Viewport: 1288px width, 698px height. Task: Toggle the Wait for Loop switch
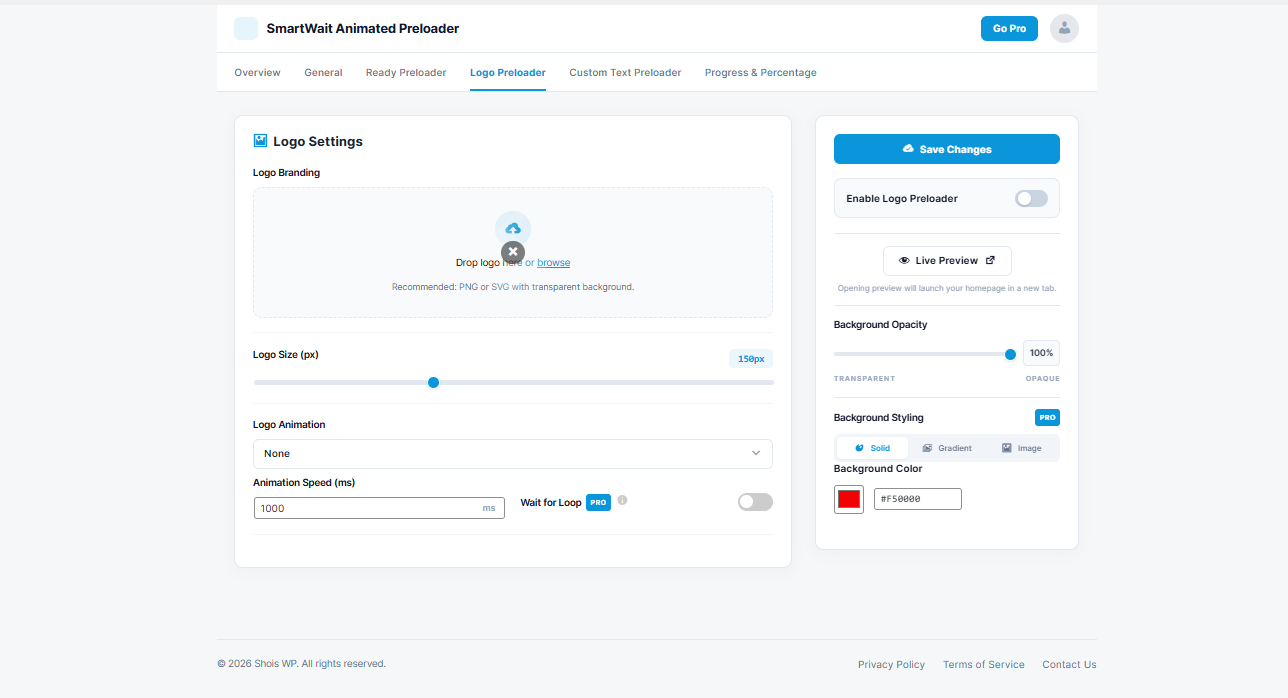click(x=755, y=502)
